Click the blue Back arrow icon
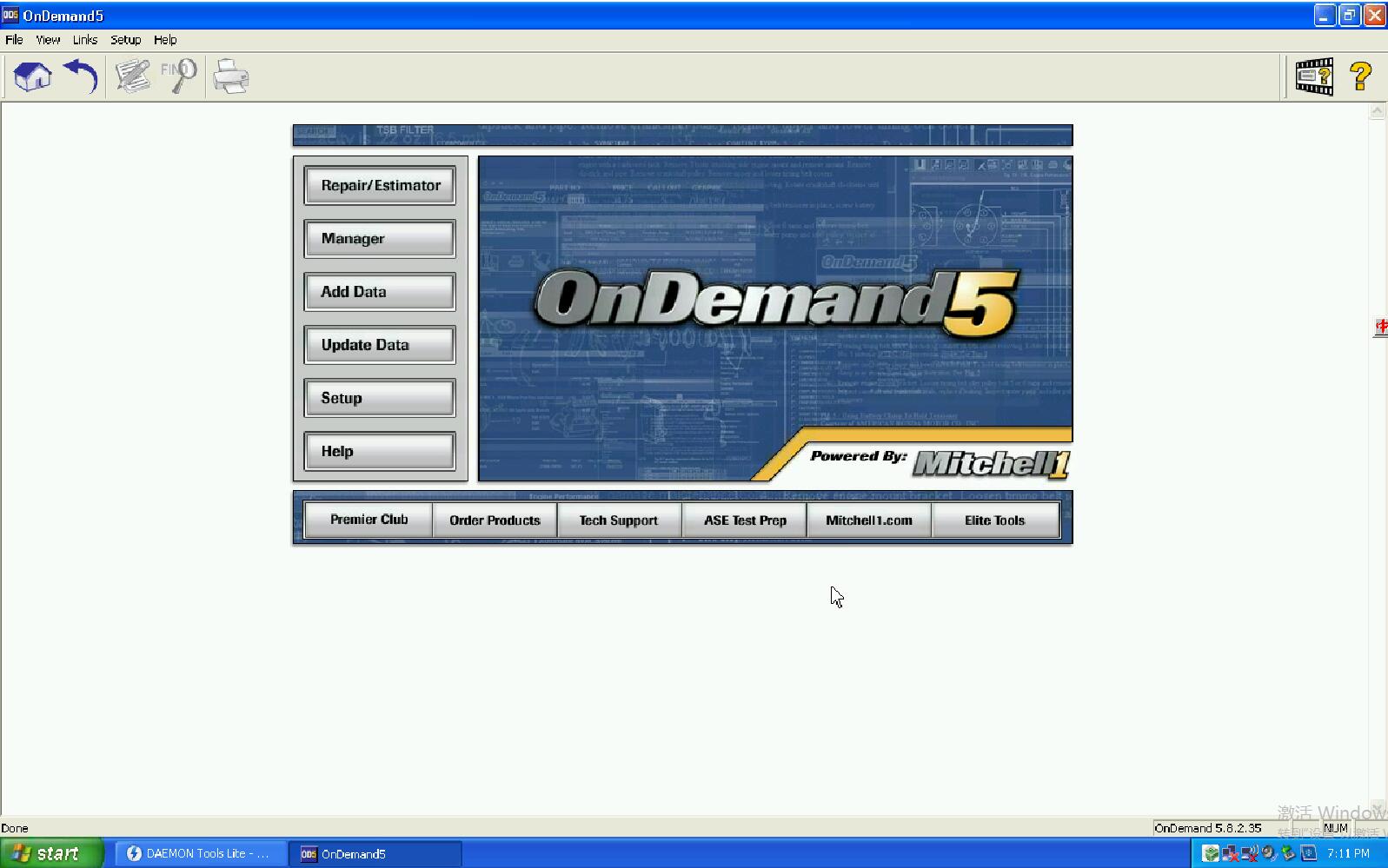 coord(81,76)
